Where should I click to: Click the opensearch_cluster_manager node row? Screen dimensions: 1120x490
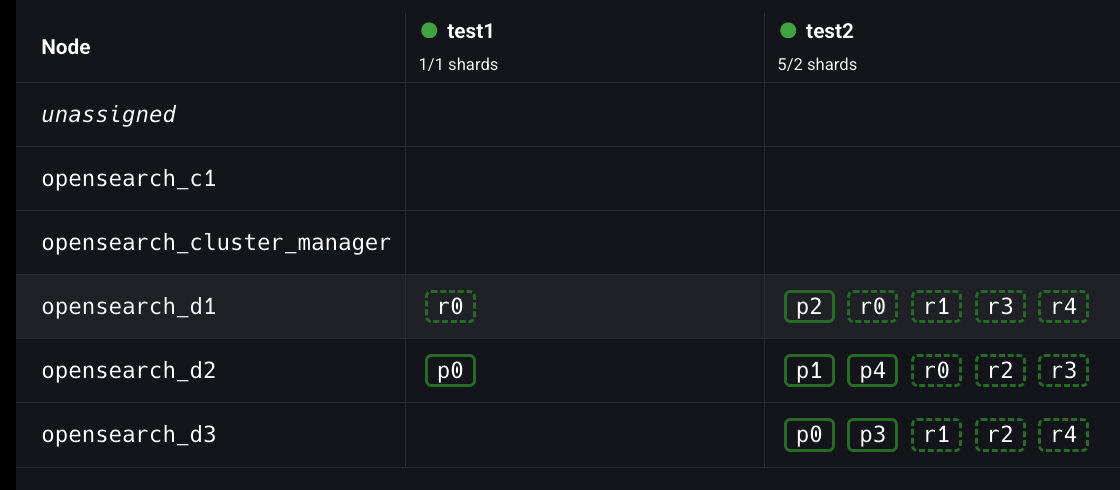[216, 243]
